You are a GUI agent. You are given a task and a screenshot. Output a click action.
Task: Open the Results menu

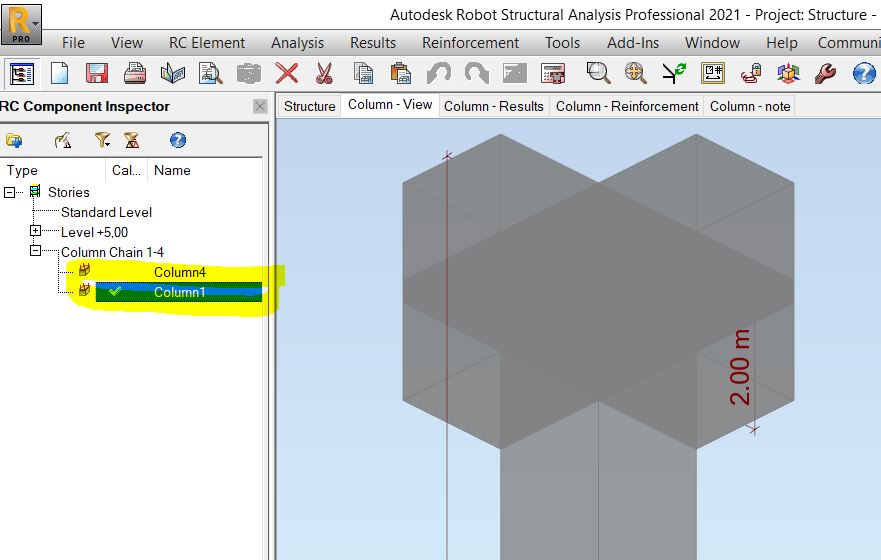[x=373, y=43]
